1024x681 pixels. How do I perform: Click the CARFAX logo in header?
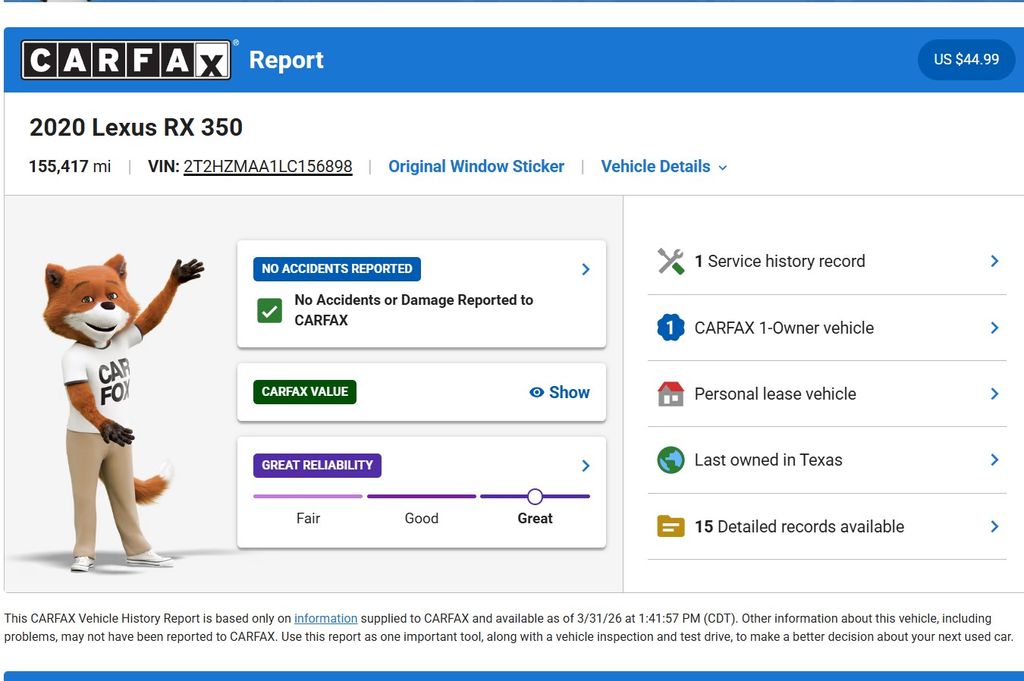click(x=127, y=60)
